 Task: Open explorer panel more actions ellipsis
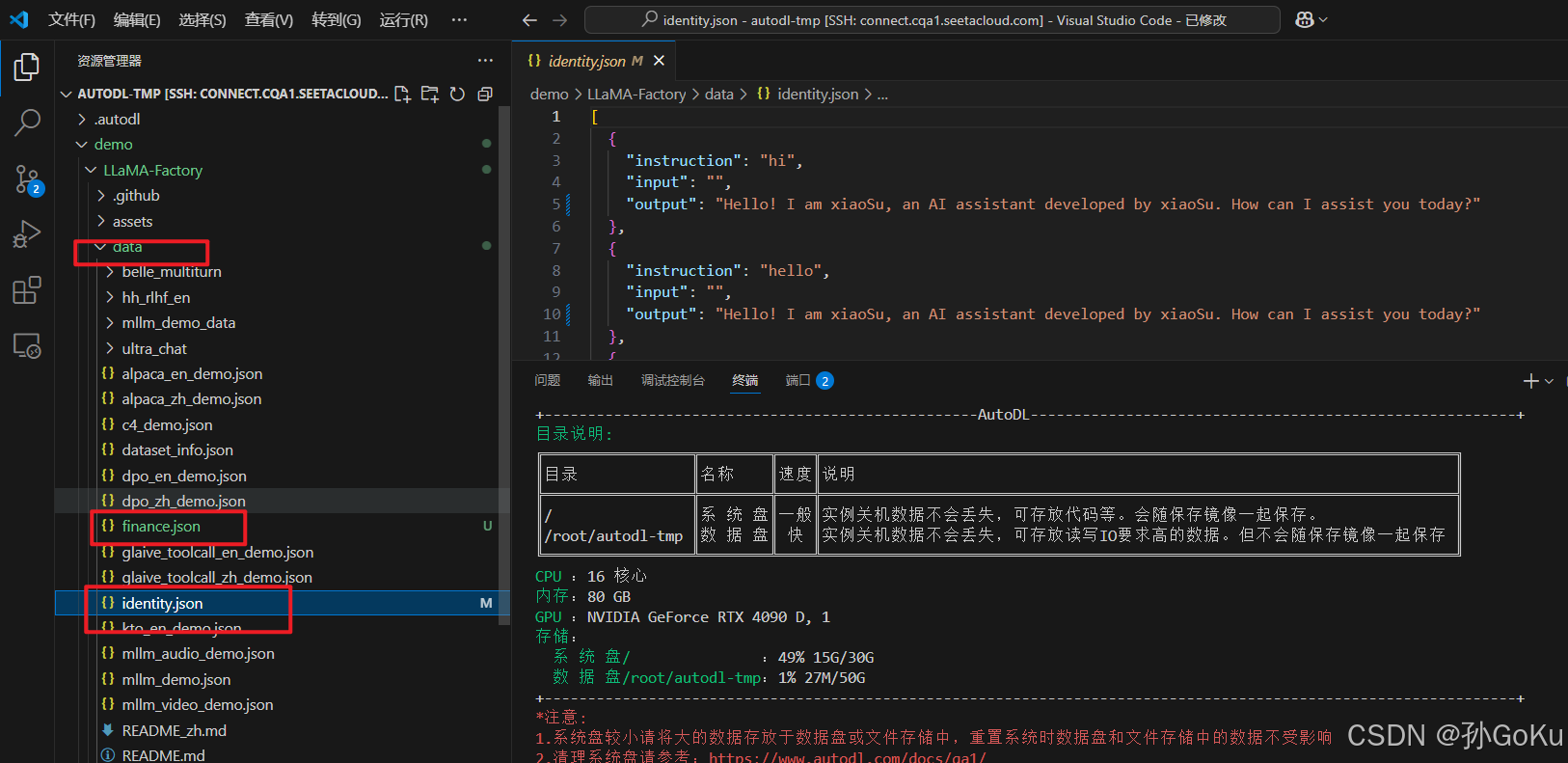click(x=485, y=61)
